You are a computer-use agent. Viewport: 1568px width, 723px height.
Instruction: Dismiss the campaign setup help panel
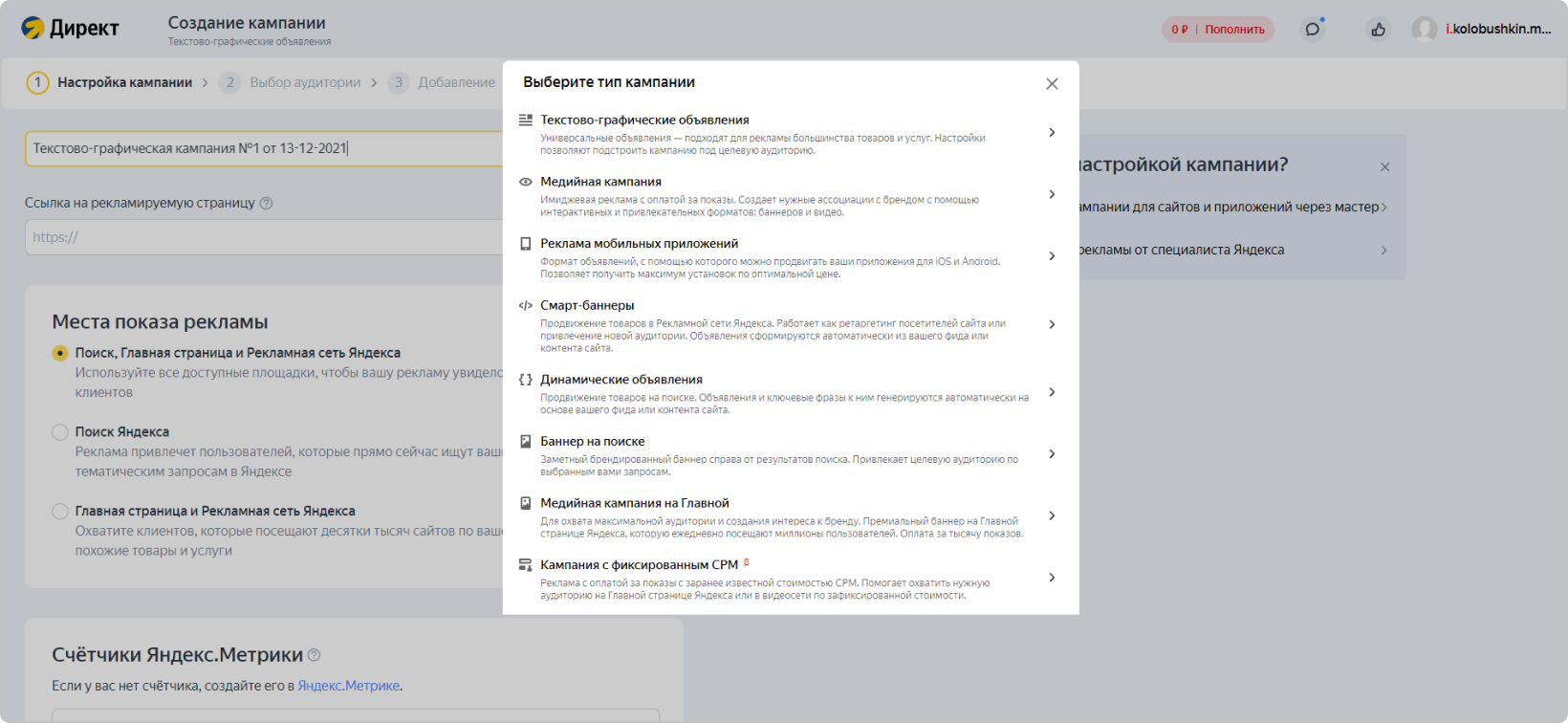tap(1384, 167)
